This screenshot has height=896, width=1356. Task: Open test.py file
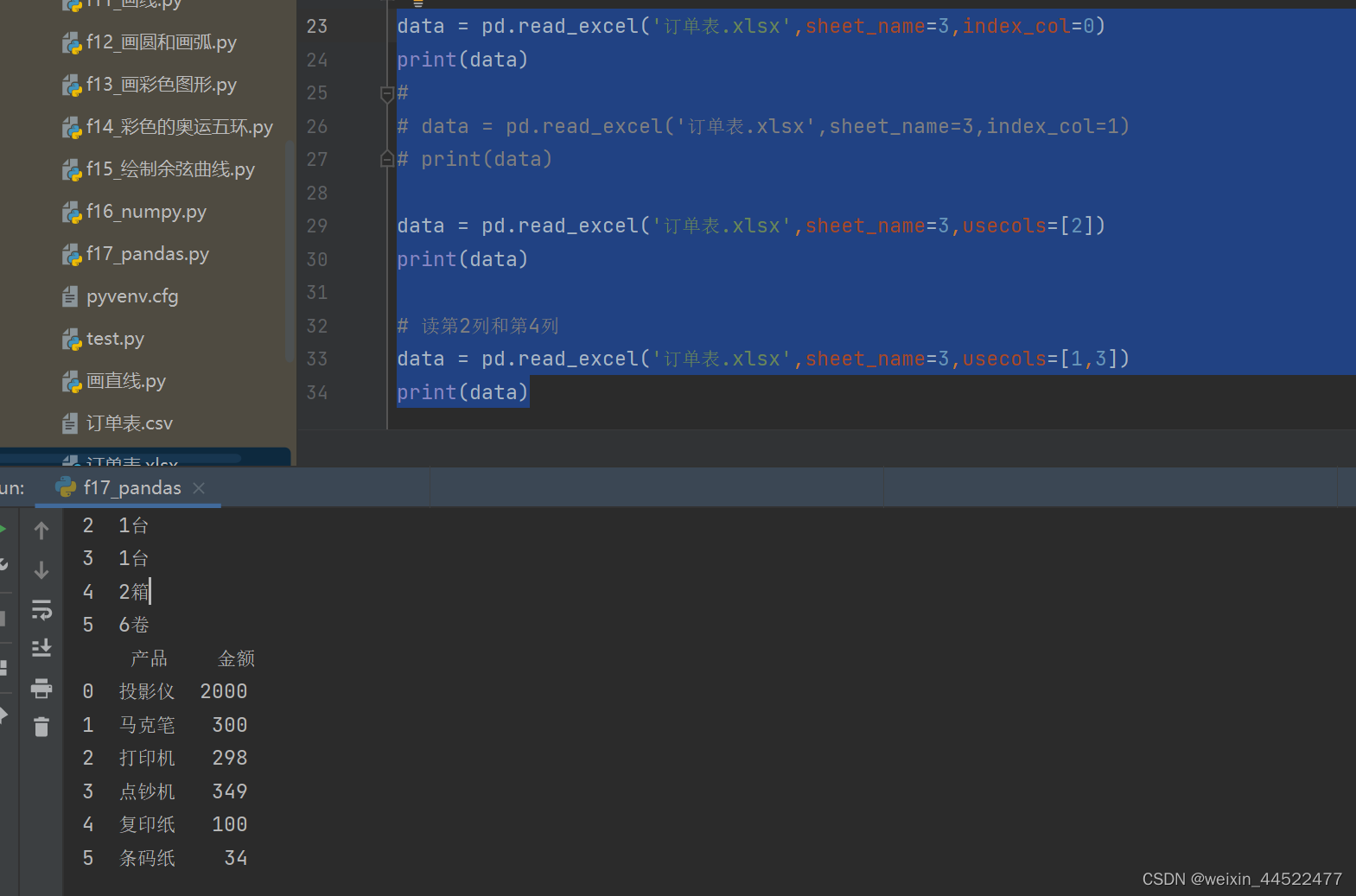point(115,339)
